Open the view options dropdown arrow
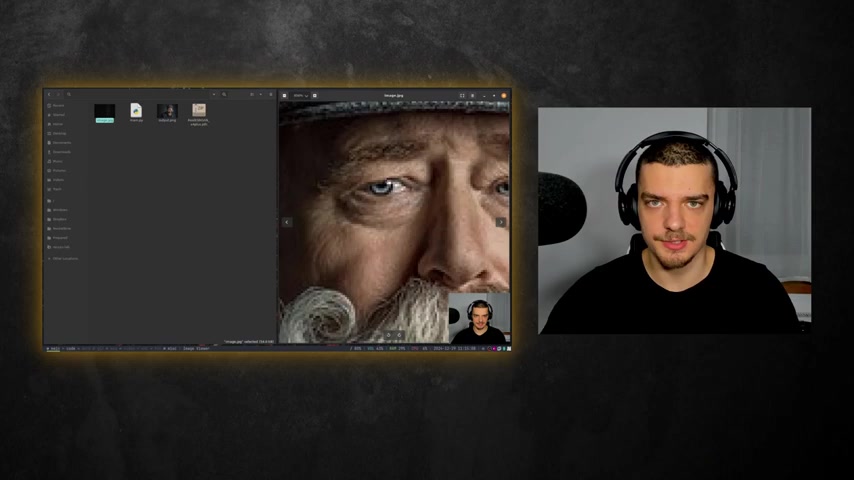Screen dimensions: 854x480 tap(260, 95)
